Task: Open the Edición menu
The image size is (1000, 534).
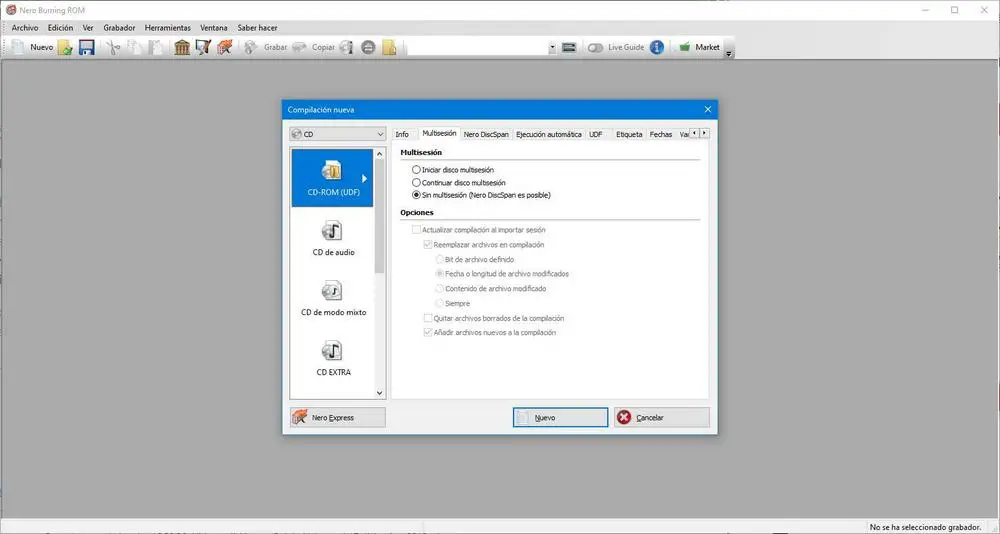Action: (x=61, y=28)
